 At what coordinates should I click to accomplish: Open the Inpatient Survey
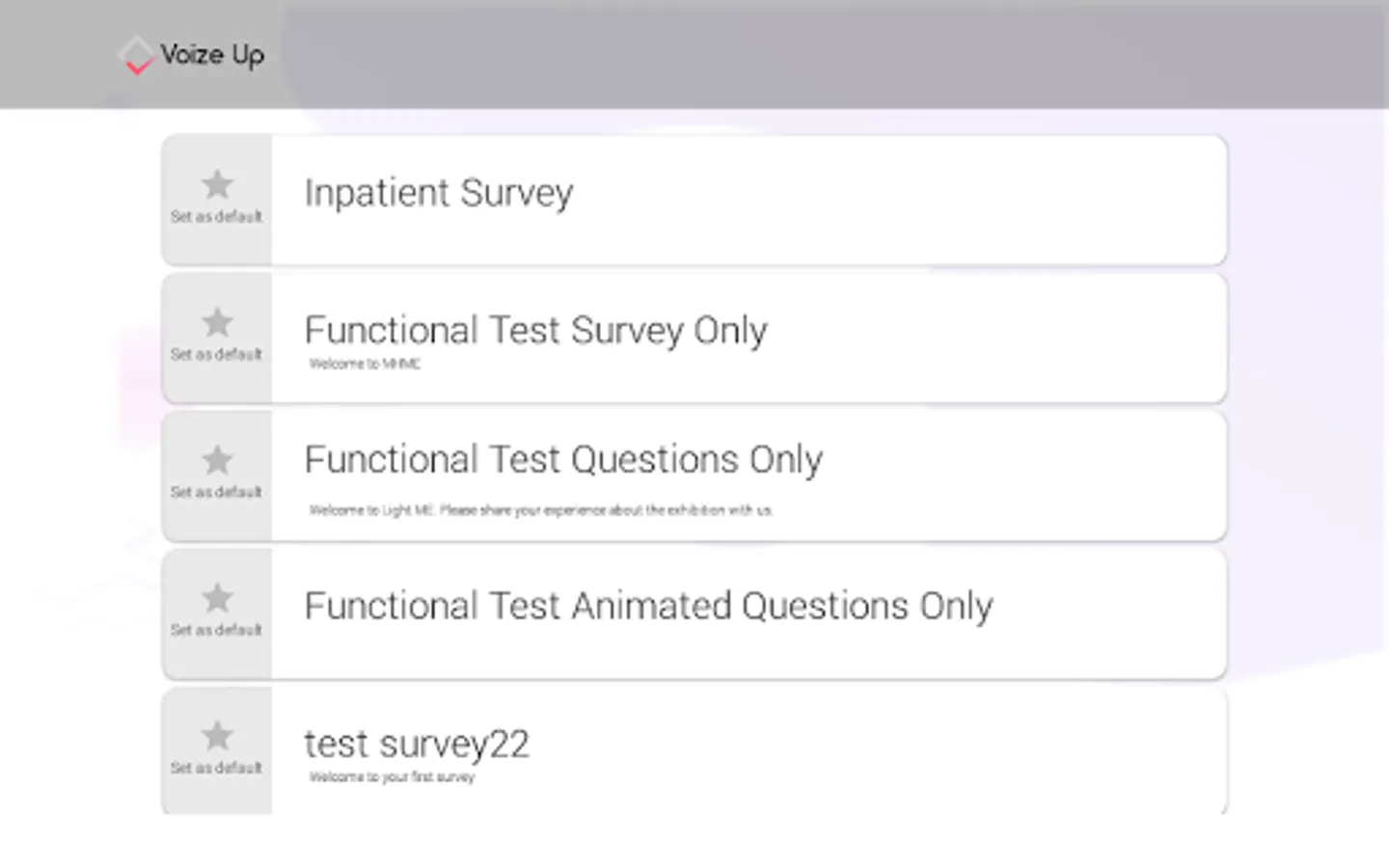click(439, 193)
